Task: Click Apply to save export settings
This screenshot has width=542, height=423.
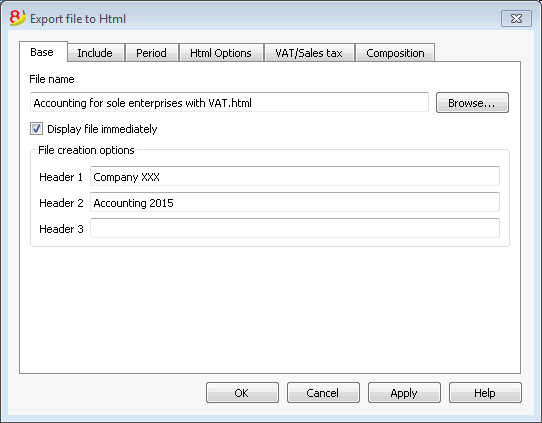Action: click(x=404, y=393)
